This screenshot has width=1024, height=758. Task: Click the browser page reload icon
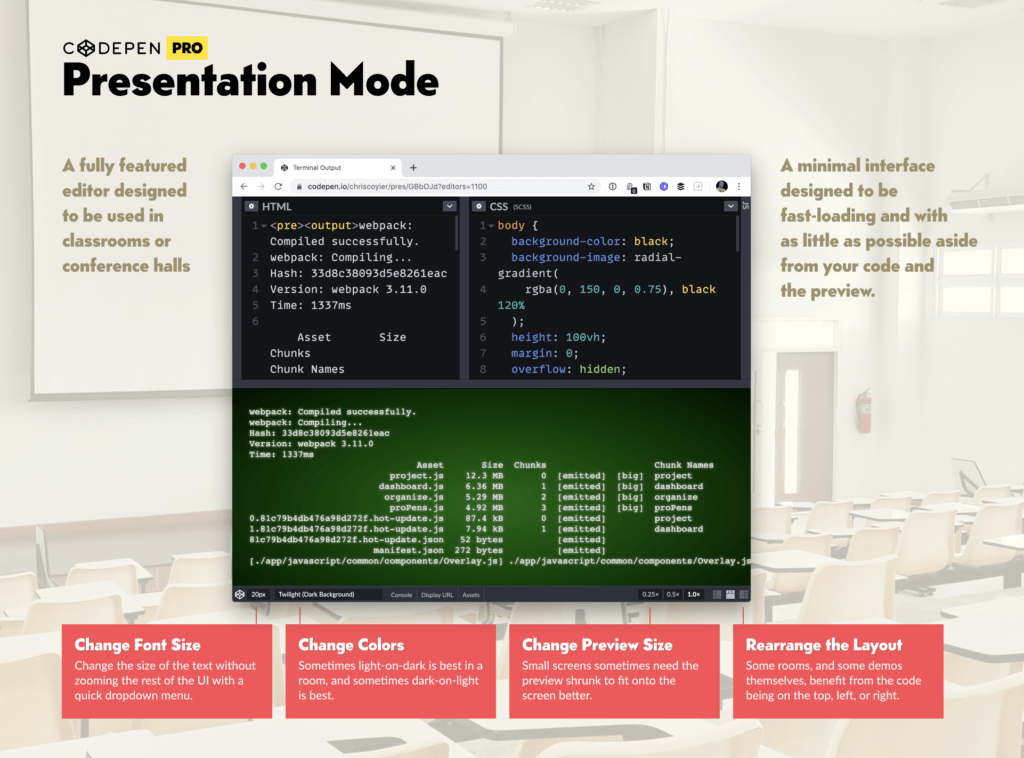(278, 185)
